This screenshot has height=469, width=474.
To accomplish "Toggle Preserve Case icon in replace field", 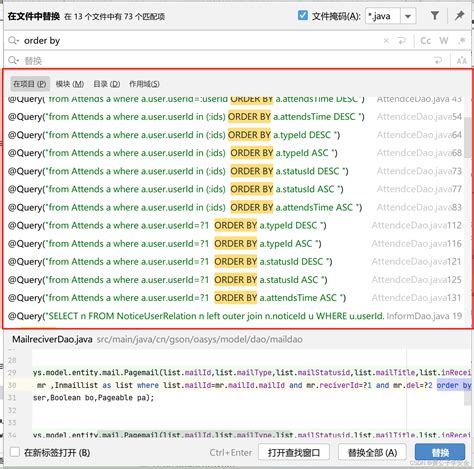I will point(462,61).
